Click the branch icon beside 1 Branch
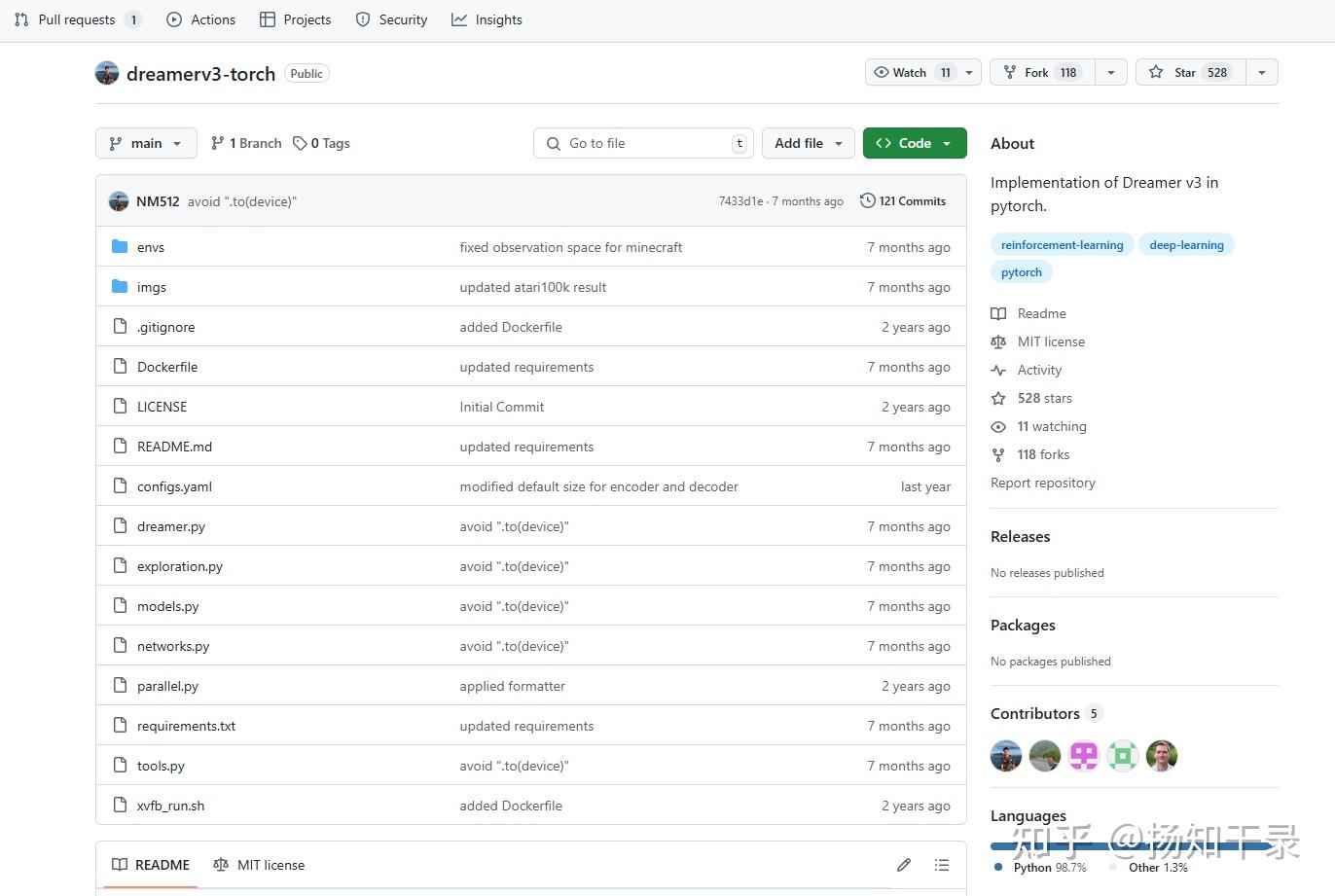Viewport: 1335px width, 896px height. point(218,143)
